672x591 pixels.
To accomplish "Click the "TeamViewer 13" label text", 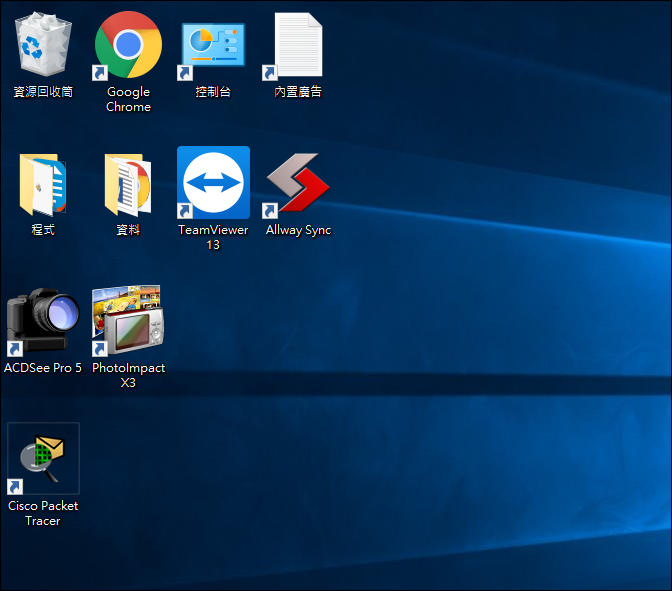I will point(213,237).
